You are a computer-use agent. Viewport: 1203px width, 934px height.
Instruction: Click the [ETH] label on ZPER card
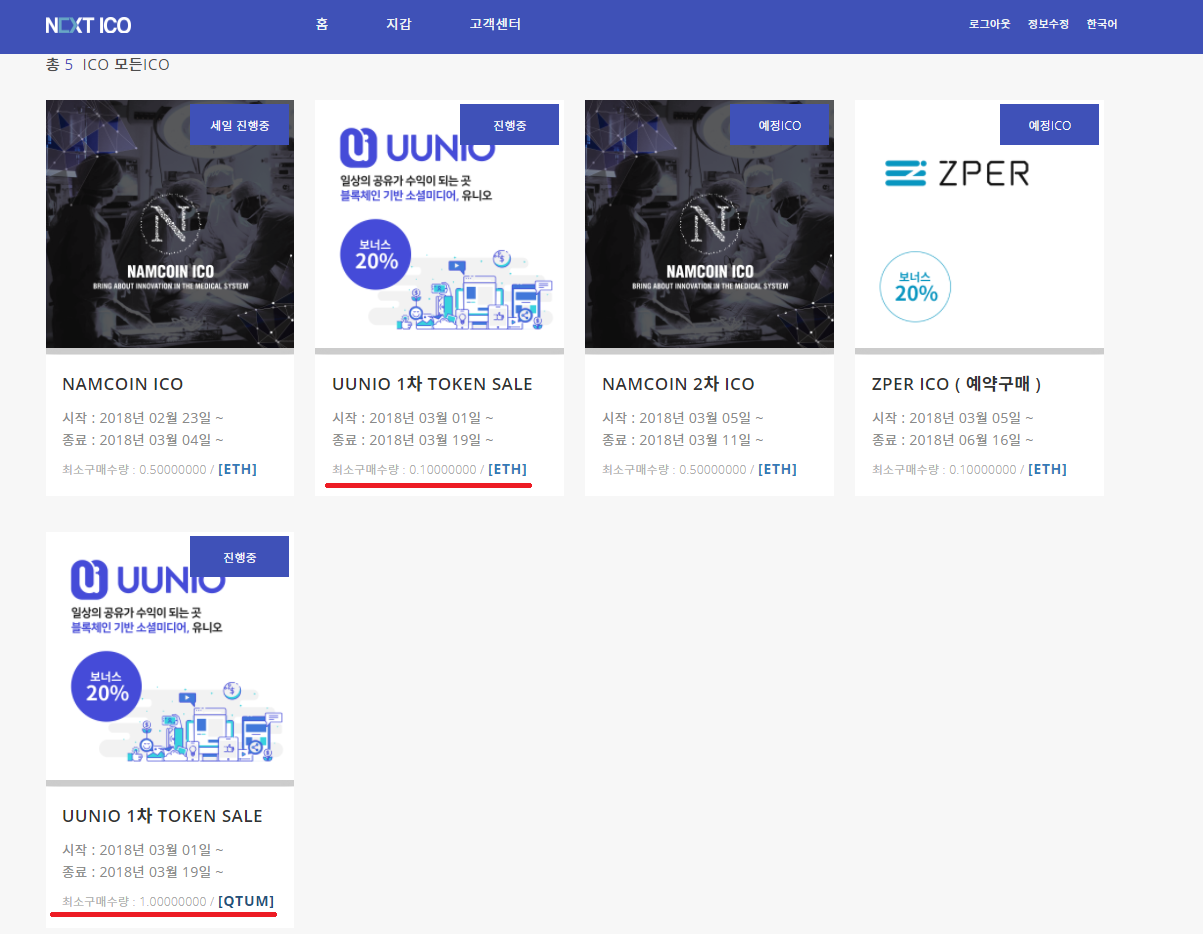[x=1047, y=469]
